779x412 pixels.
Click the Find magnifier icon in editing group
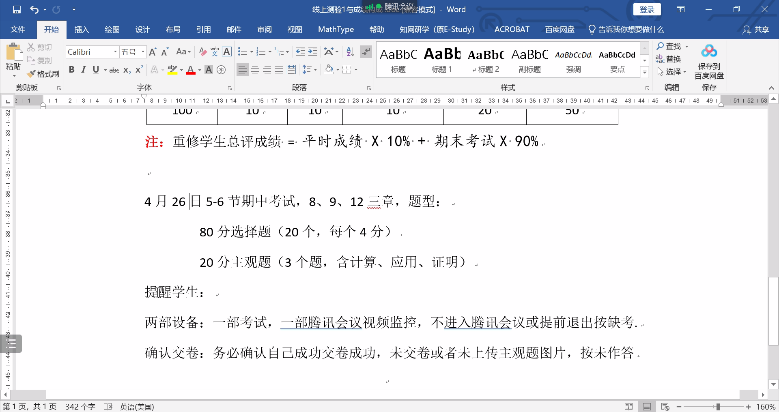(660, 46)
